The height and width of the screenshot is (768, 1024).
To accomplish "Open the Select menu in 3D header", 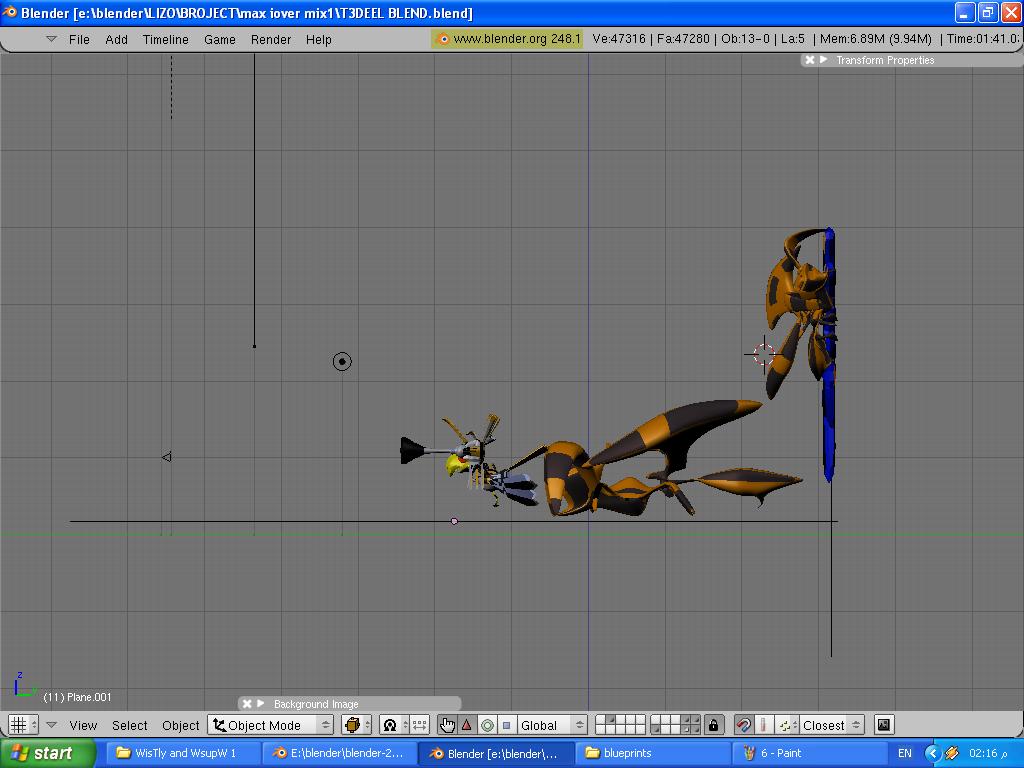I will [129, 725].
